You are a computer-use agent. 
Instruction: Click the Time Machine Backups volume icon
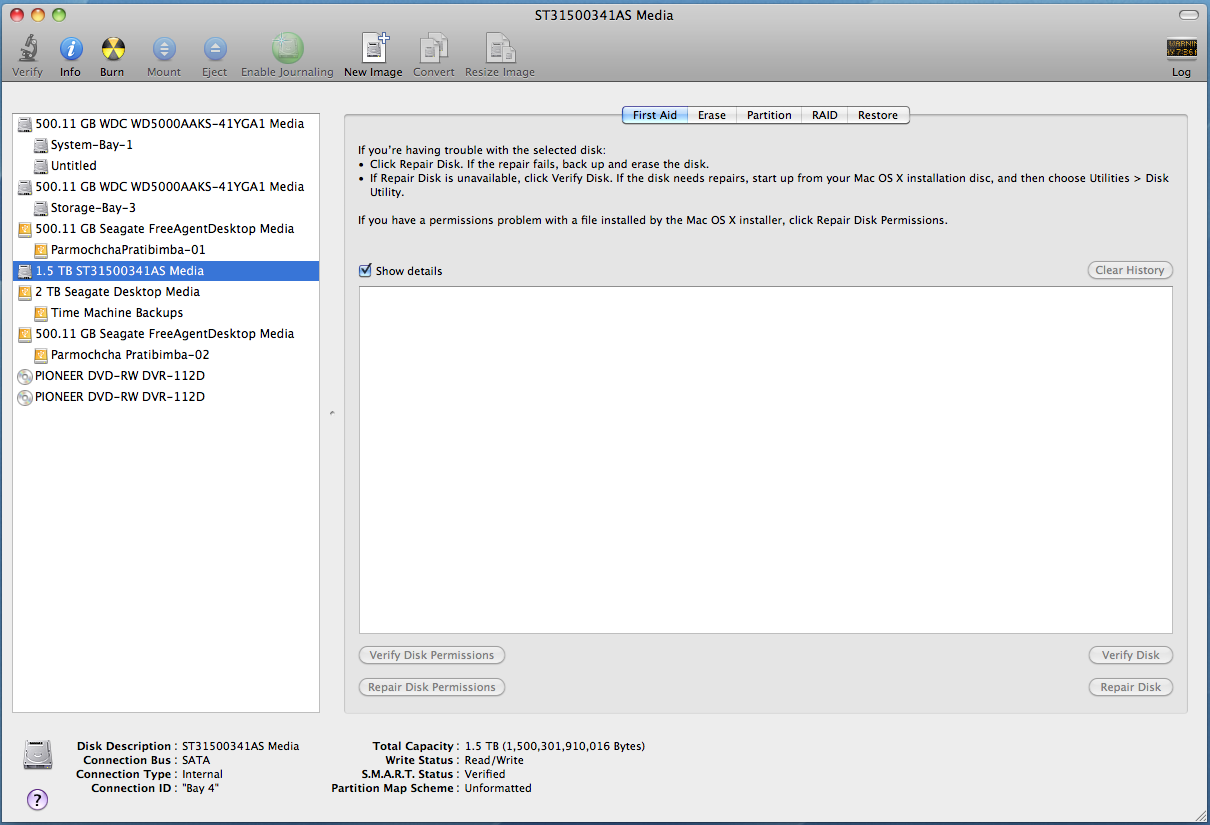pyautogui.click(x=41, y=313)
